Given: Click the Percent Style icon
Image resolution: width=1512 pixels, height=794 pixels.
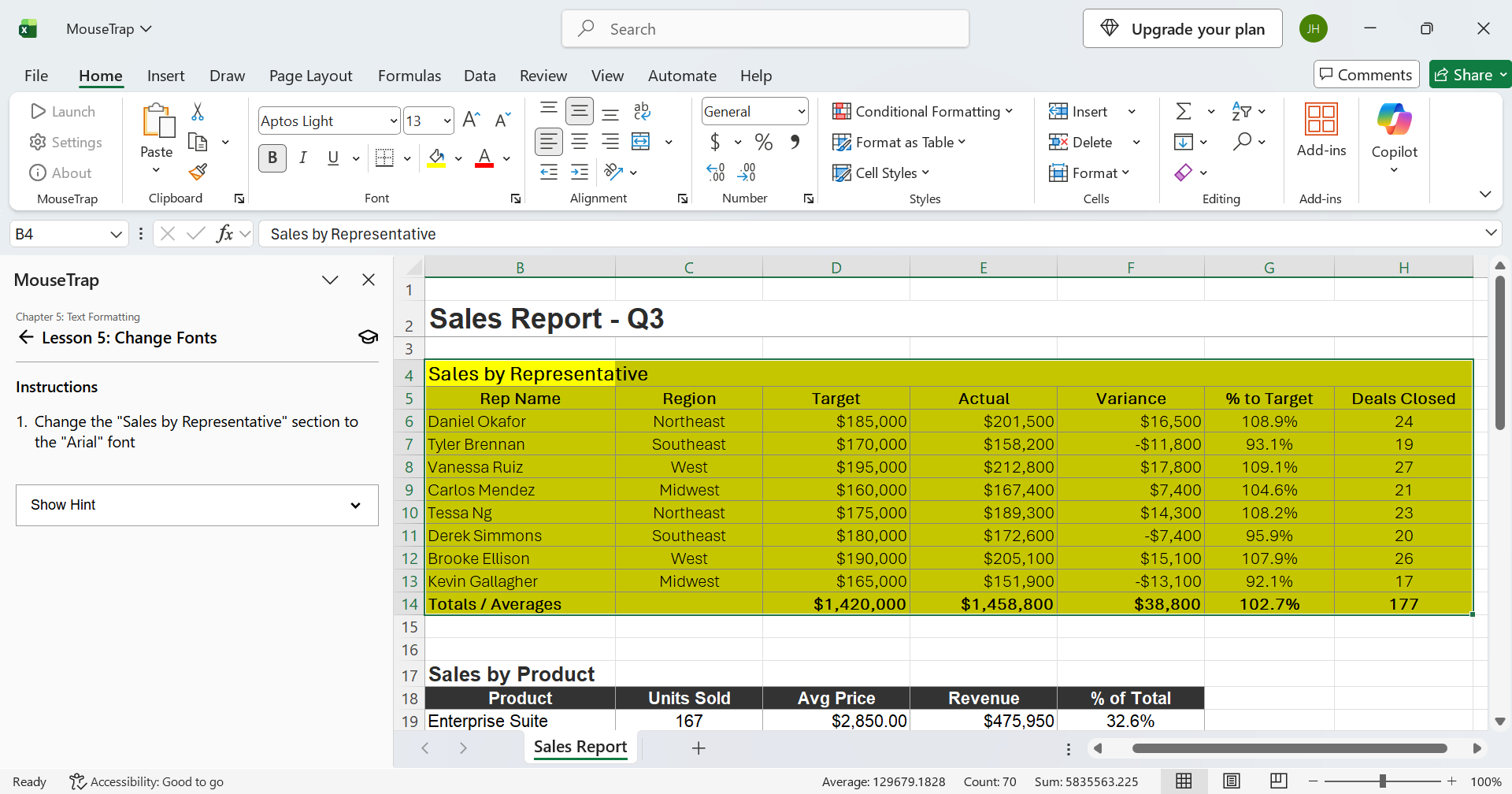Looking at the screenshot, I should click(x=763, y=142).
